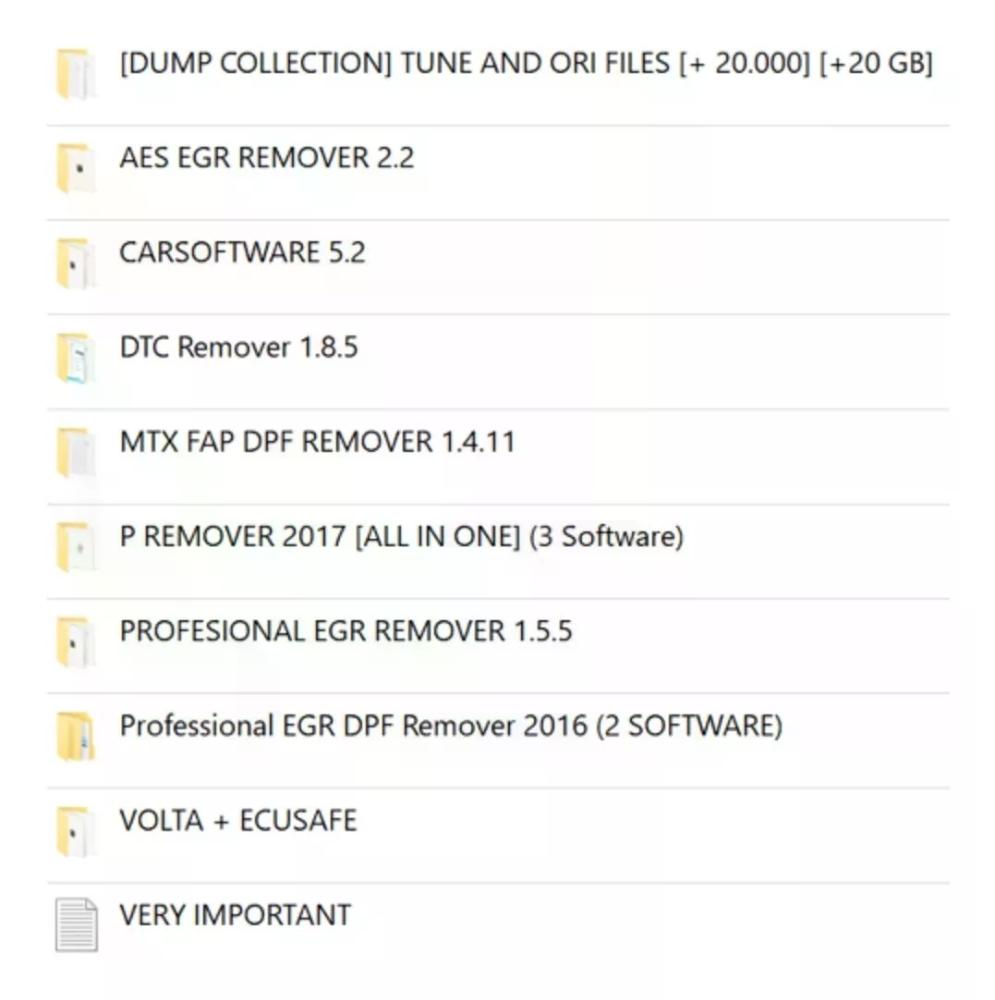Select the MTX FAP DPF REMOVER 1.4.11 name
The image size is (995, 1000).
pos(317,441)
